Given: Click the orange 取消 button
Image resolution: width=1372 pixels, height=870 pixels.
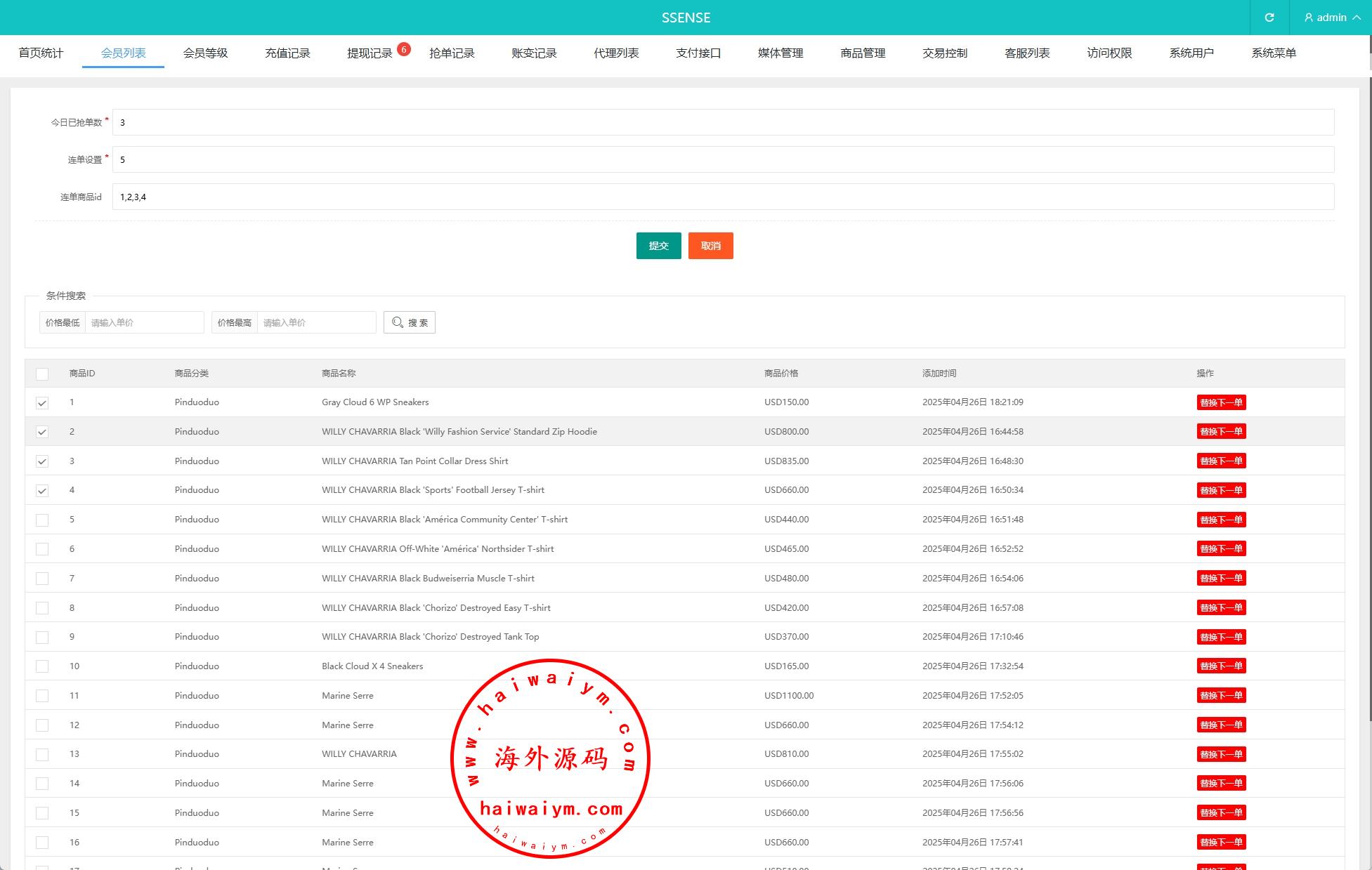Looking at the screenshot, I should point(710,246).
